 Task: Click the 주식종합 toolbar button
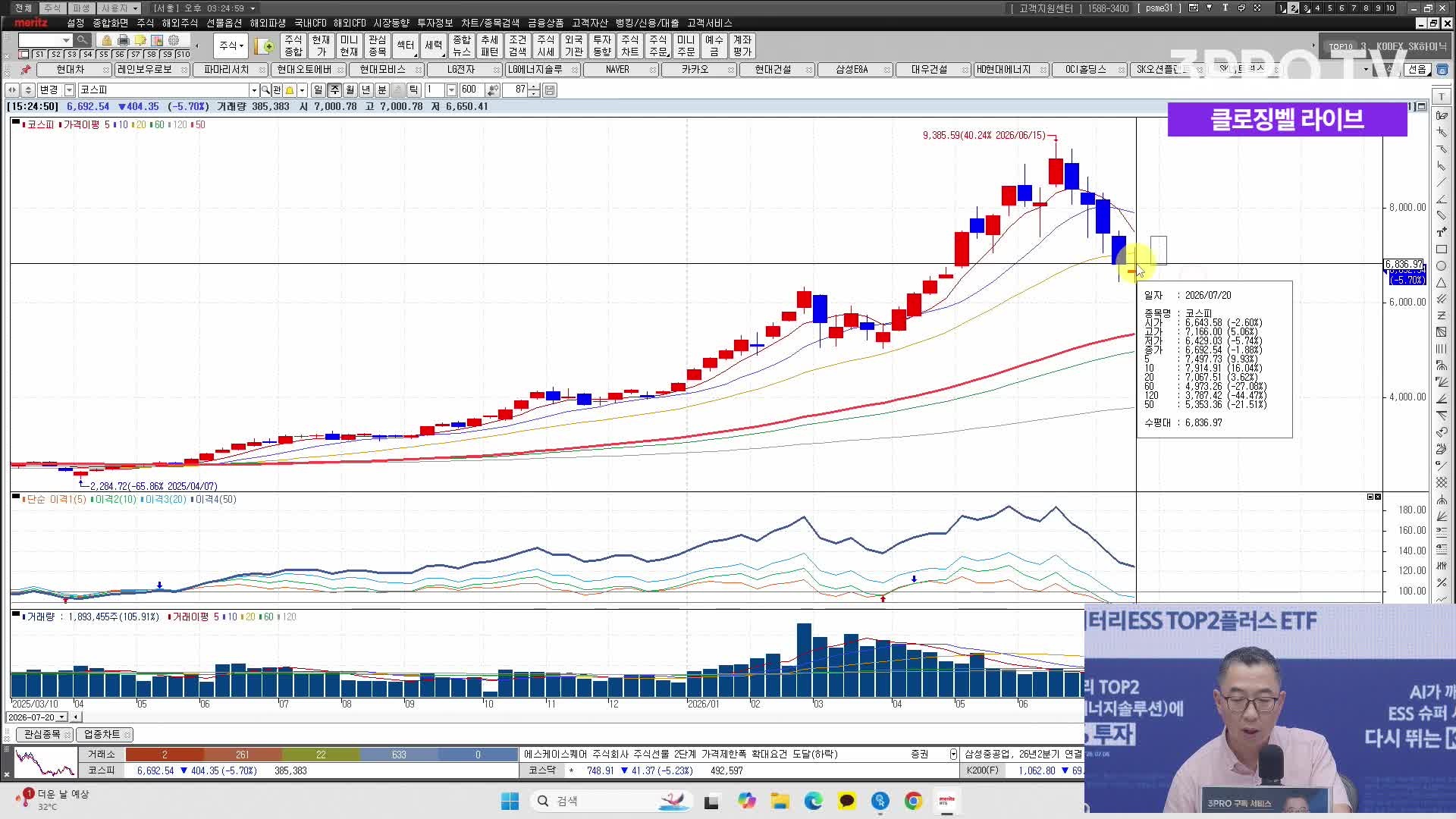click(293, 45)
